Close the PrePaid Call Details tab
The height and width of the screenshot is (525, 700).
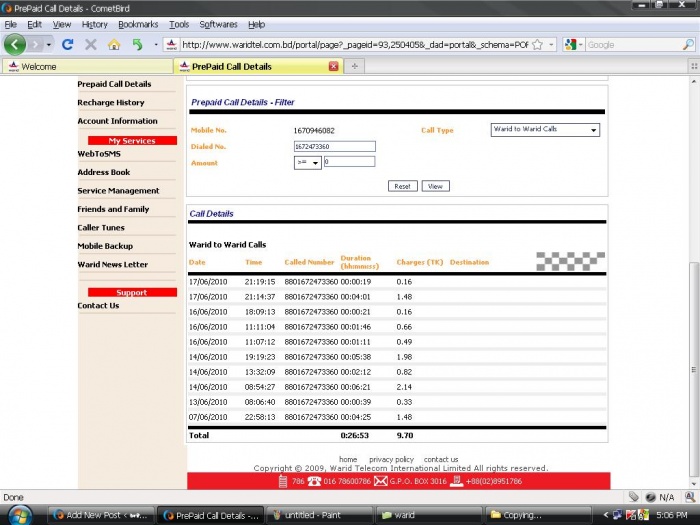click(334, 67)
